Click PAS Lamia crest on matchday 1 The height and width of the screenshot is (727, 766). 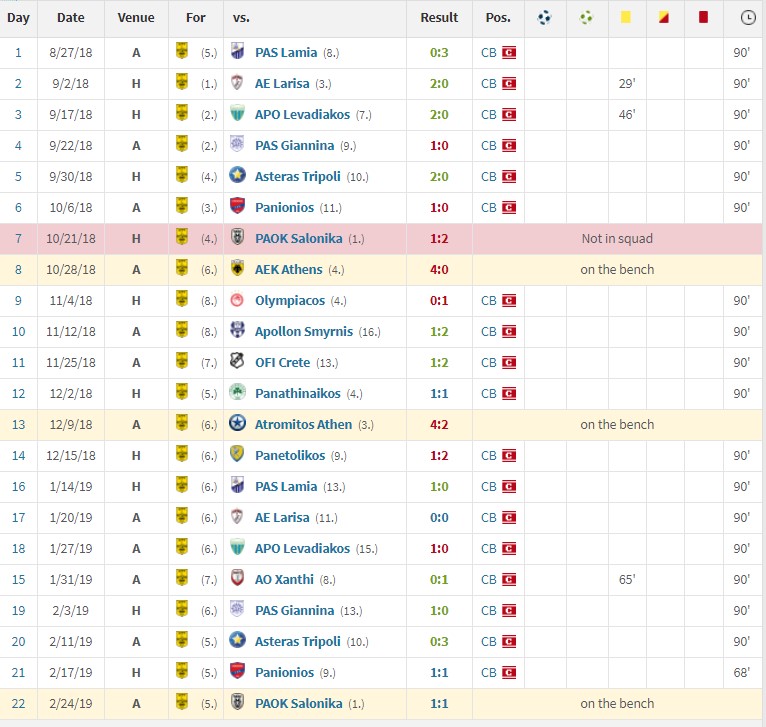[x=237, y=51]
